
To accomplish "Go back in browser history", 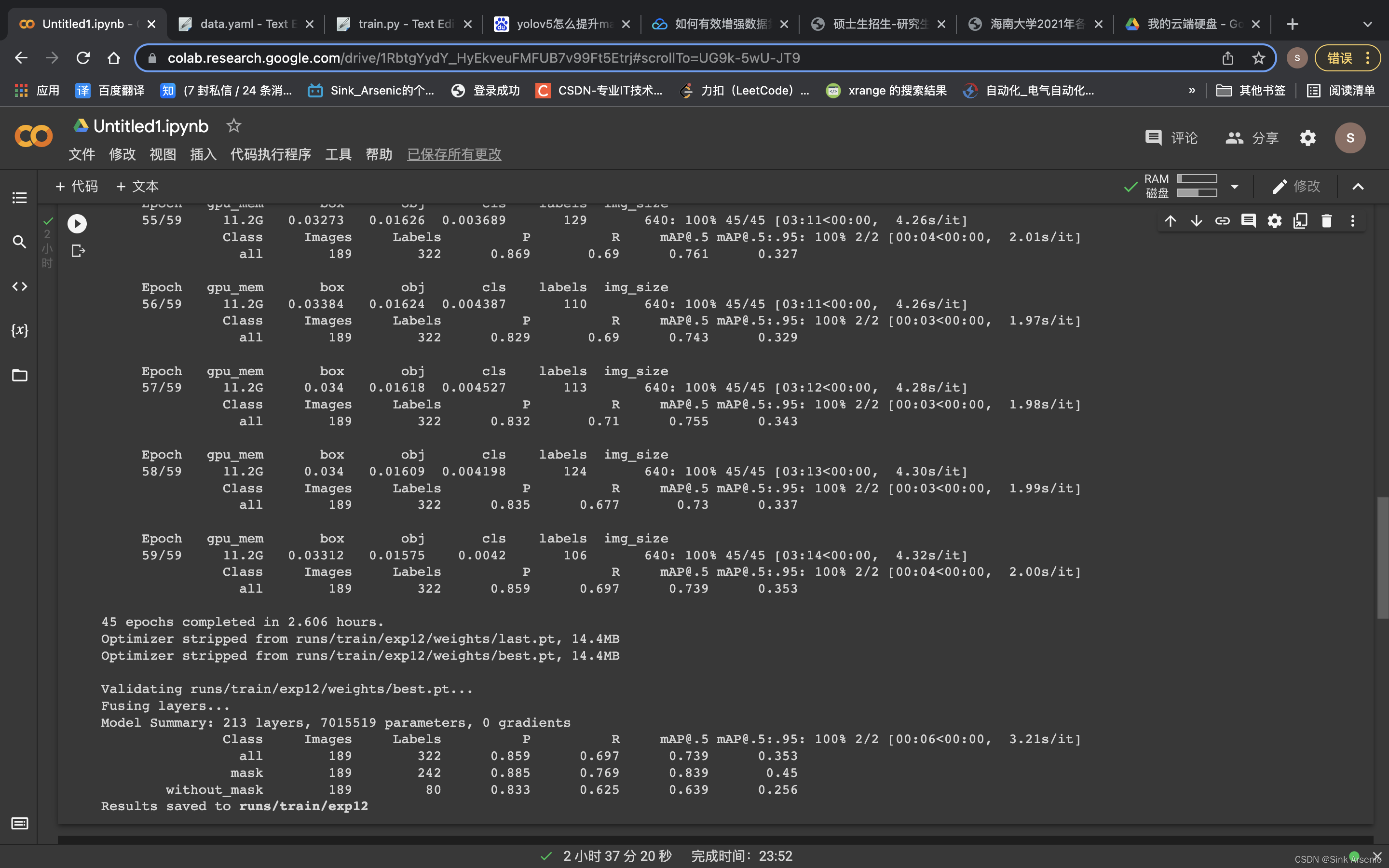I will [x=21, y=58].
